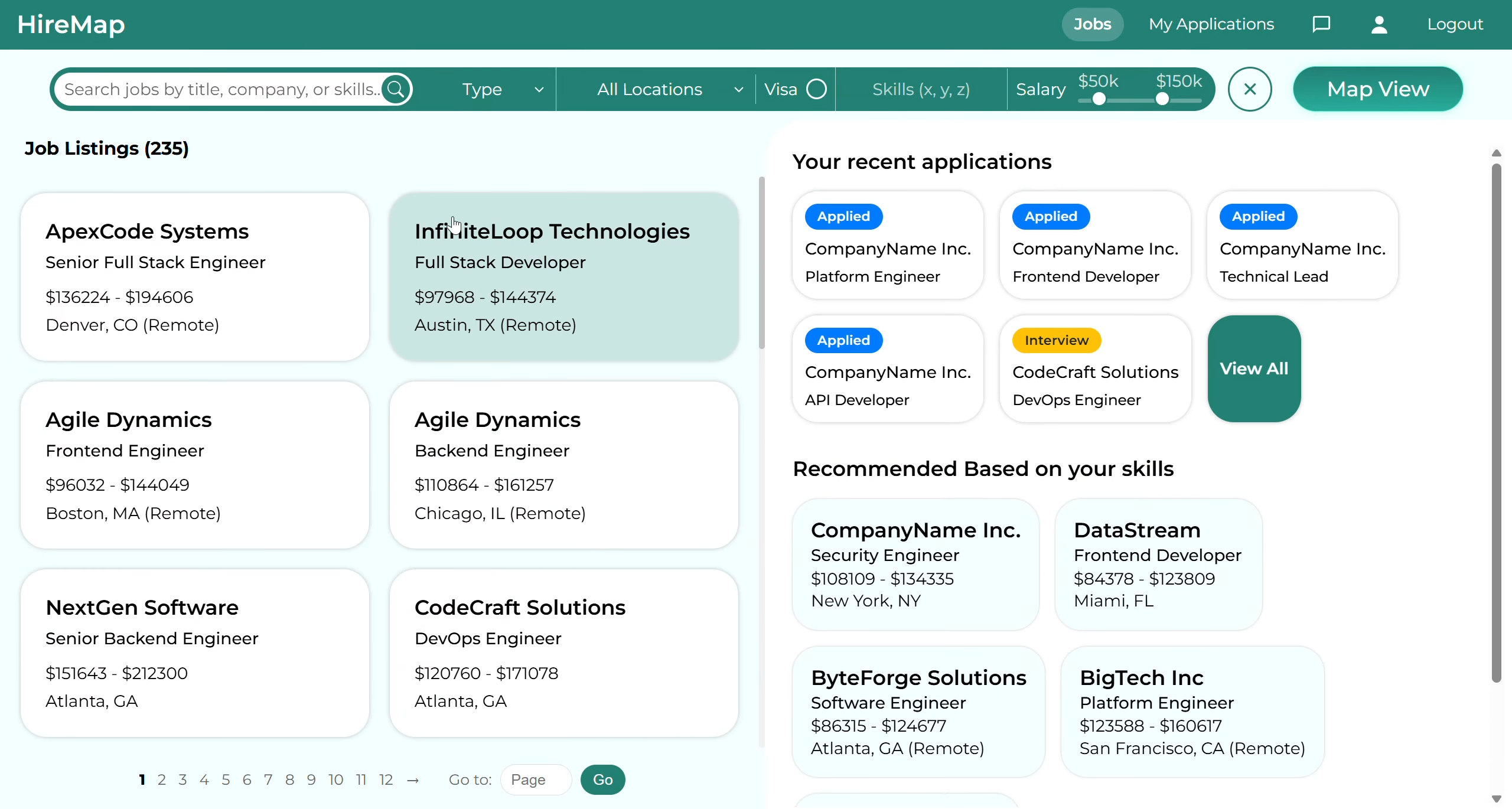Viewport: 1512px width, 809px height.
Task: View All recent applications
Action: pyautogui.click(x=1254, y=368)
